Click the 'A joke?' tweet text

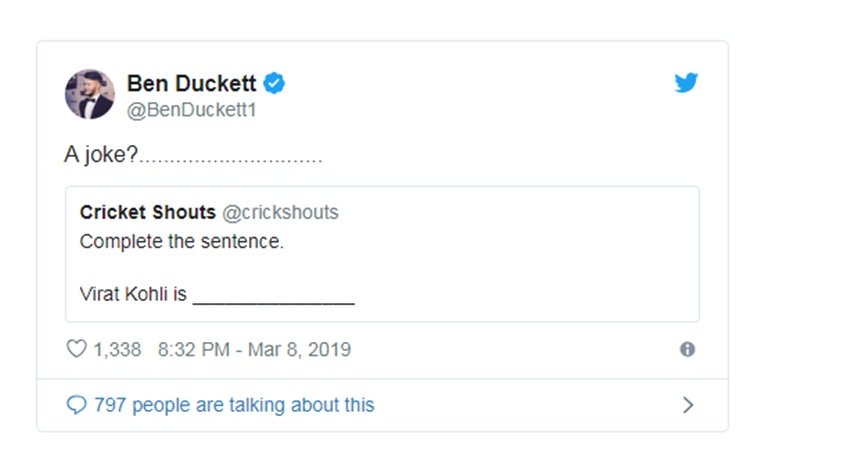point(101,154)
